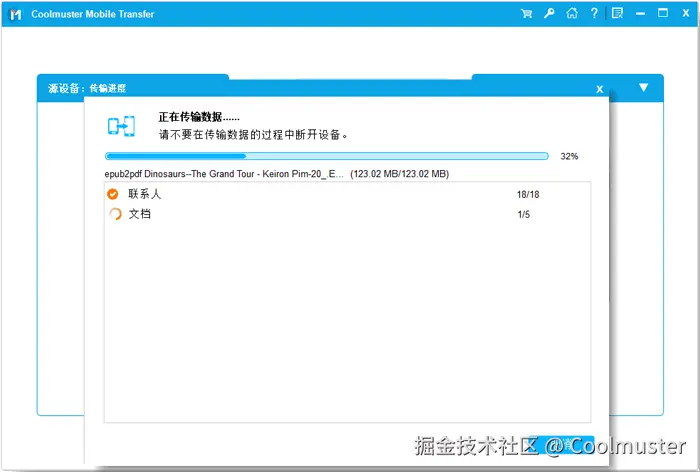Click the transfer progress bar

pos(327,156)
